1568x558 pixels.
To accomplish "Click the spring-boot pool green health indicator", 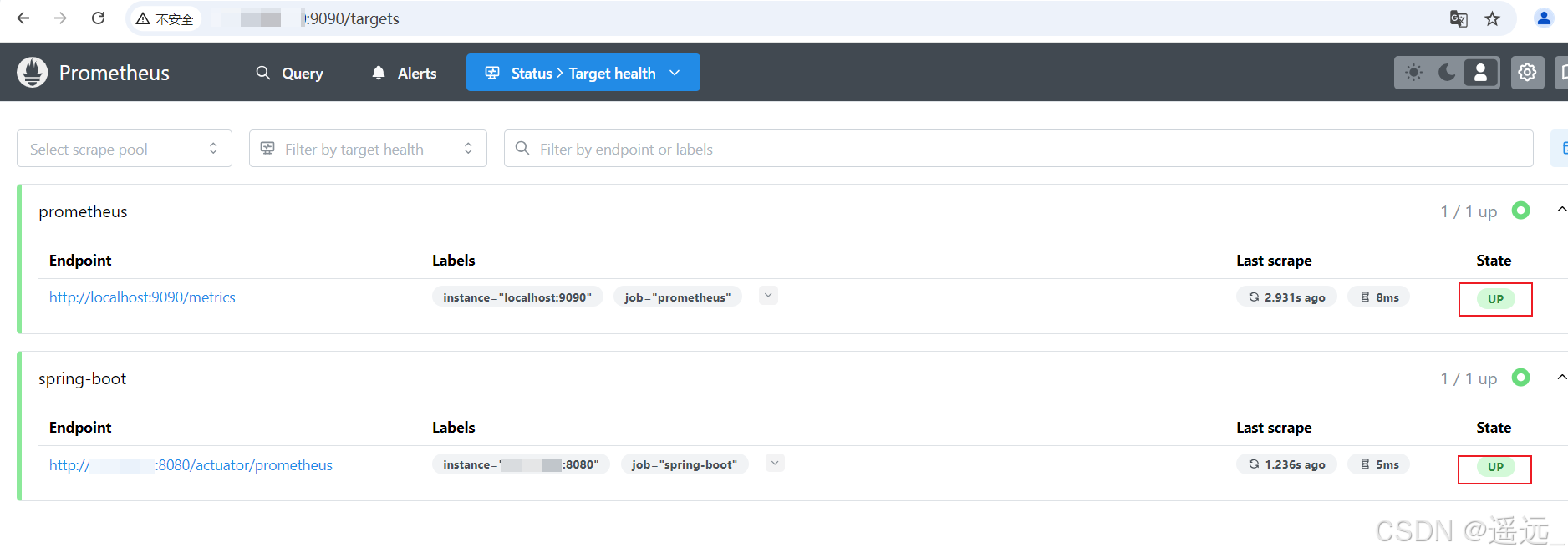I will coord(1521,378).
